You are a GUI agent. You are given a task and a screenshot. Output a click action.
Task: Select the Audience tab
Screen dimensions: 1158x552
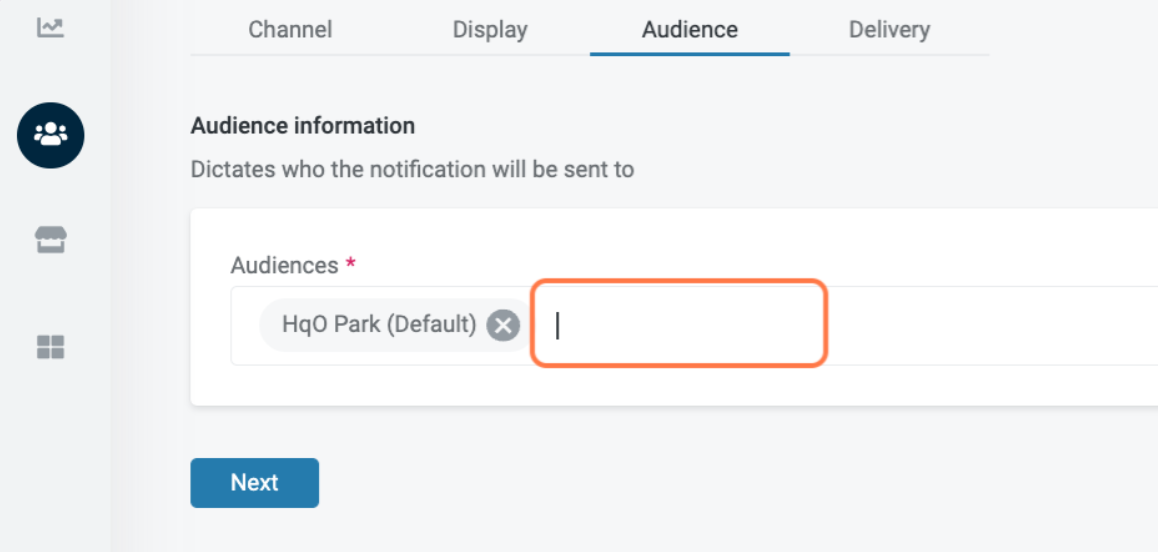(689, 30)
